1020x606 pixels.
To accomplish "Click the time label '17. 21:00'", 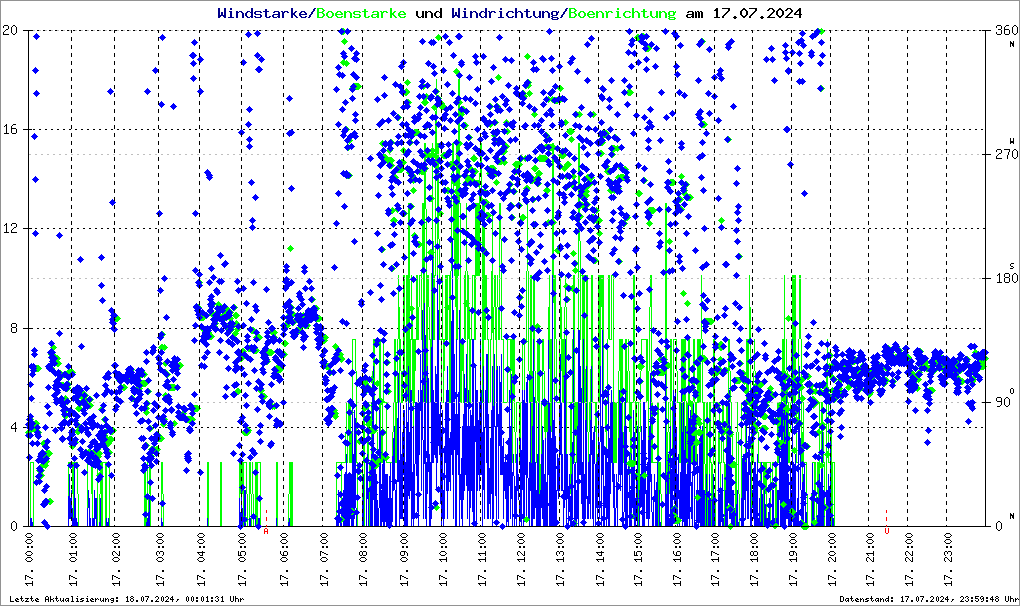I will pos(870,559).
